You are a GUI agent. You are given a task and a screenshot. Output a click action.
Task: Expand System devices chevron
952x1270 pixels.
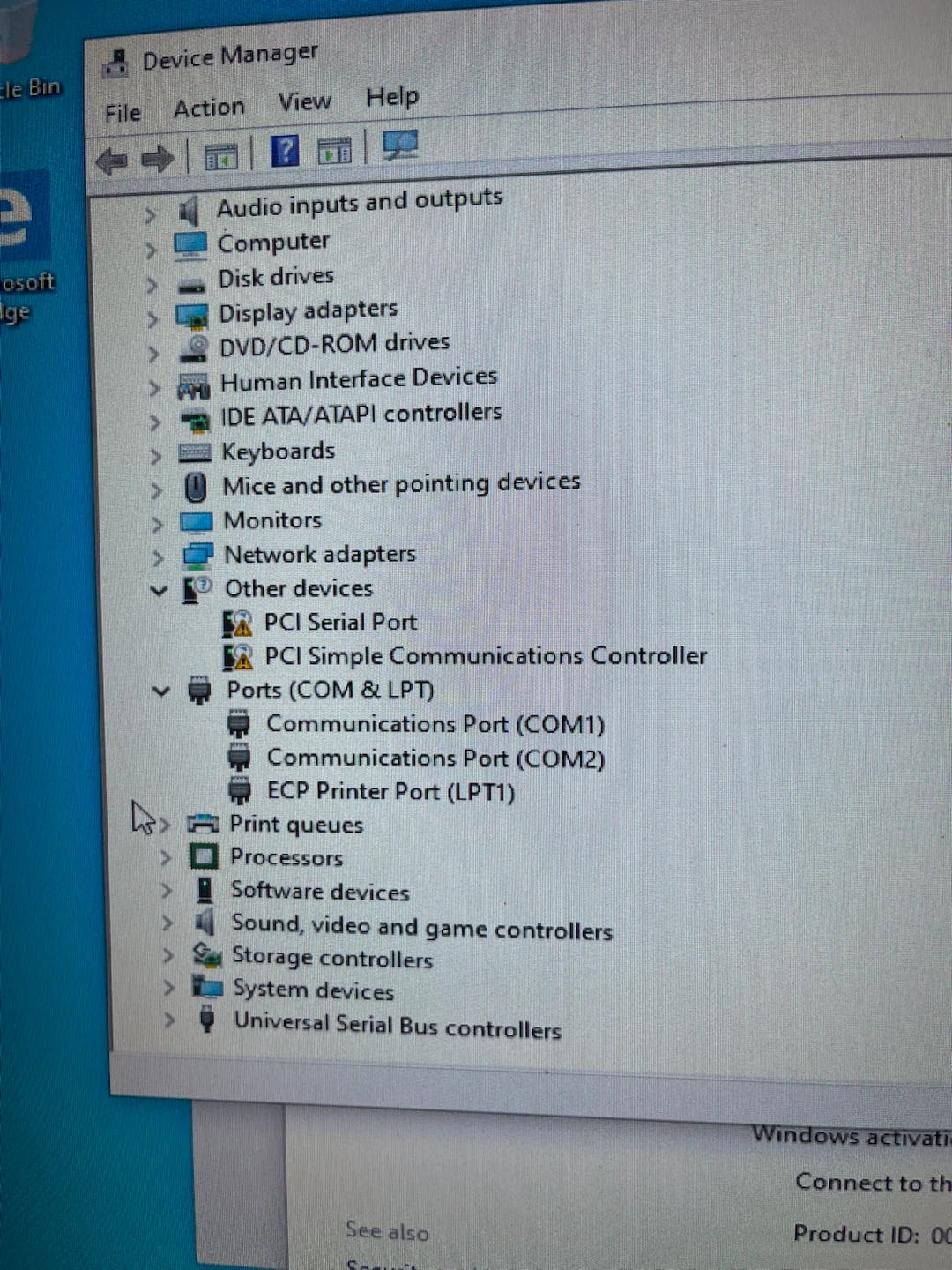tap(168, 989)
